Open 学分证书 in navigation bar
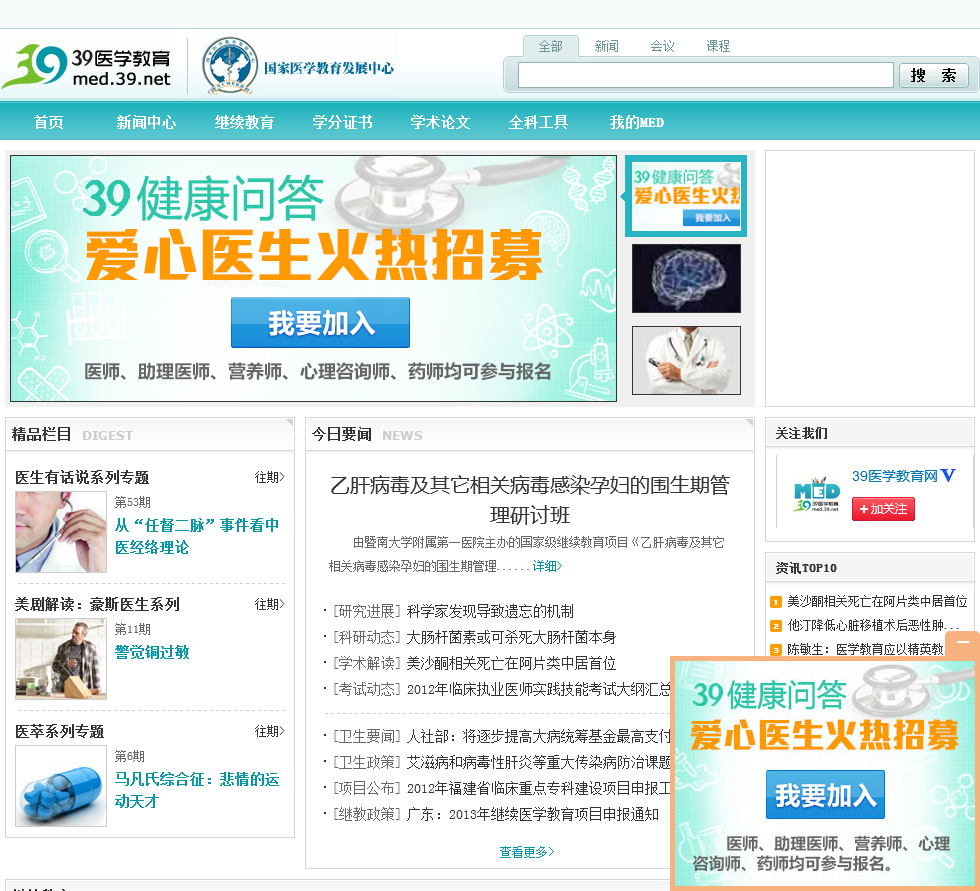The width and height of the screenshot is (980, 891). (342, 122)
